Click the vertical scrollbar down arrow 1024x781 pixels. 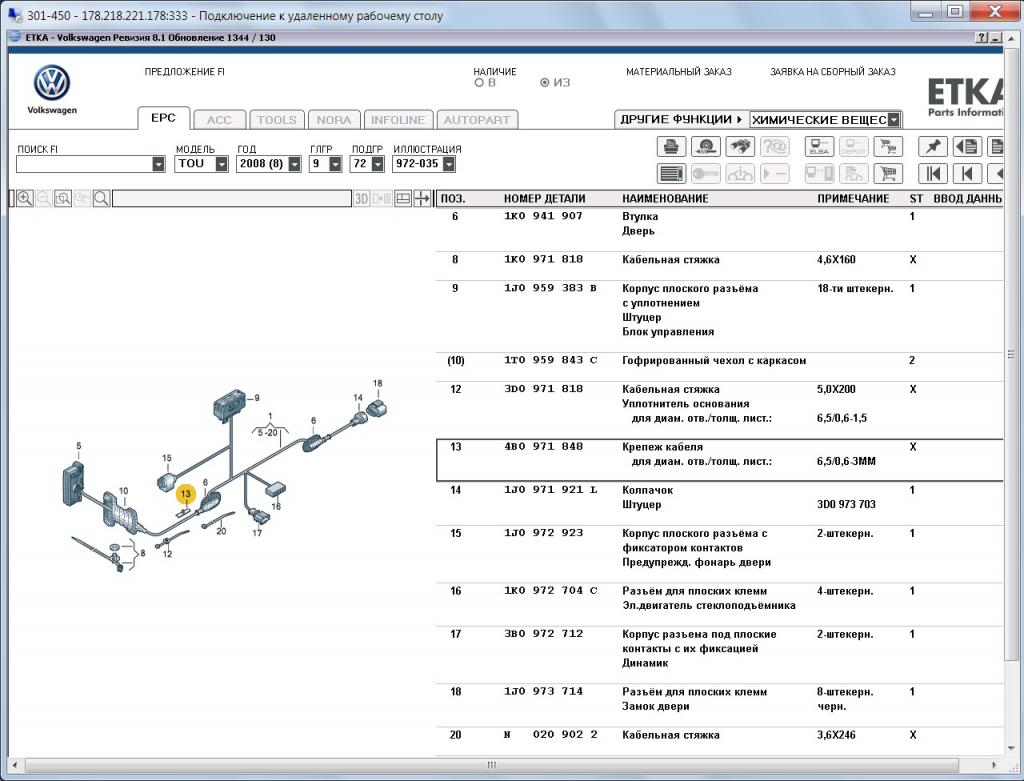click(1012, 748)
